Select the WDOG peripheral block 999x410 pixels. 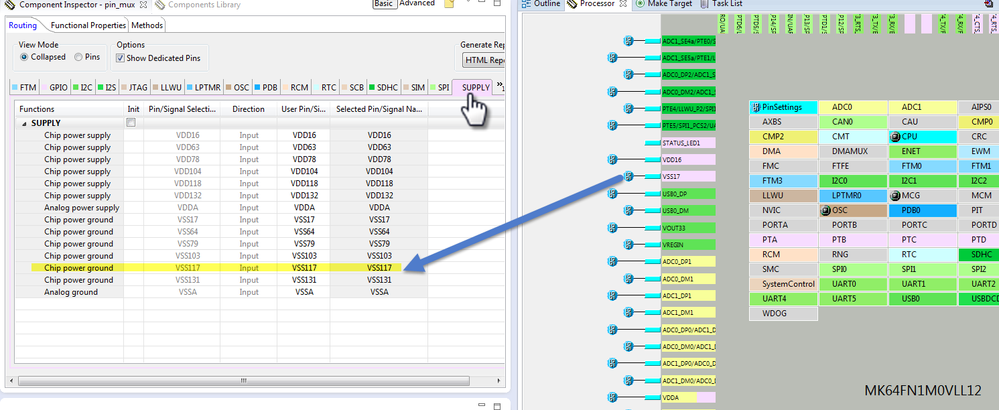click(783, 313)
